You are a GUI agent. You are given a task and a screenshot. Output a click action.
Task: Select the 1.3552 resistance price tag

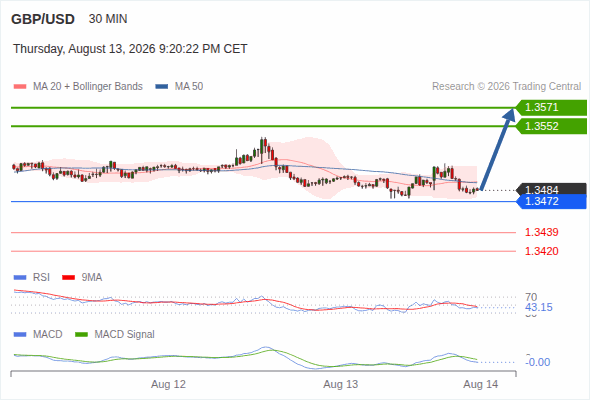click(x=551, y=126)
